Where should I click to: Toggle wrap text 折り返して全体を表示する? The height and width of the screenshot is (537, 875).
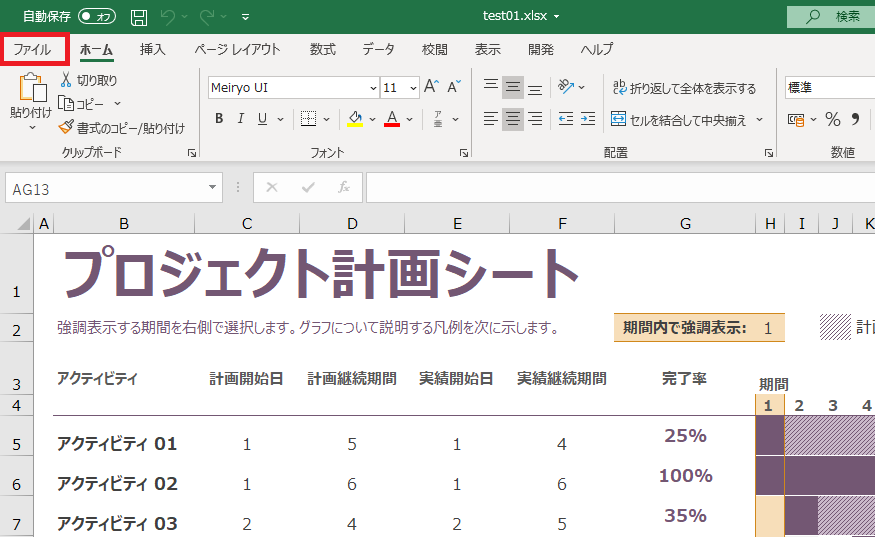[684, 88]
